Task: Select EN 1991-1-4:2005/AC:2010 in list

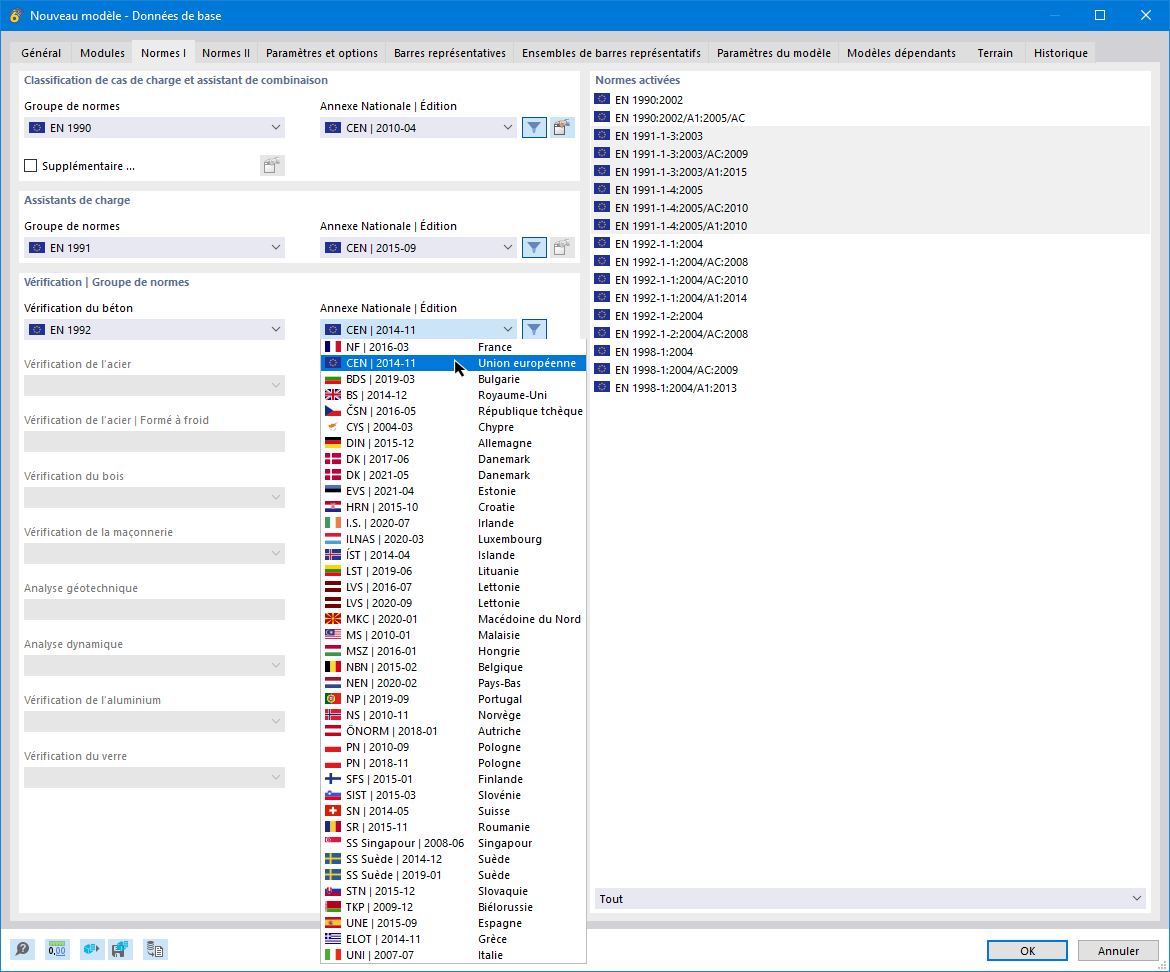Action: (x=871, y=207)
